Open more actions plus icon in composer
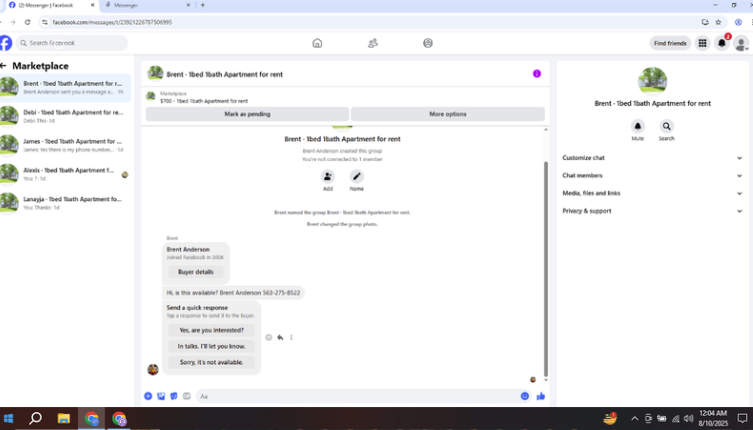The image size is (753, 430). click(148, 396)
